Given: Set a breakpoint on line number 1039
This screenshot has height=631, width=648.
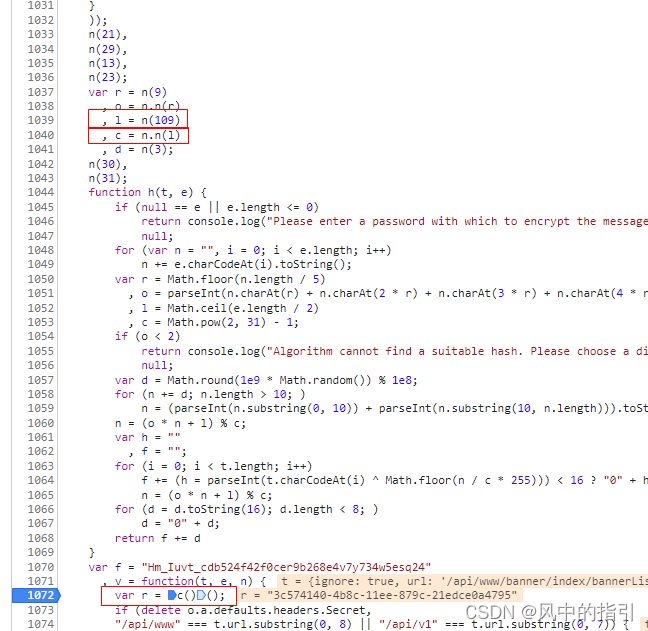Looking at the screenshot, I should pos(40,120).
